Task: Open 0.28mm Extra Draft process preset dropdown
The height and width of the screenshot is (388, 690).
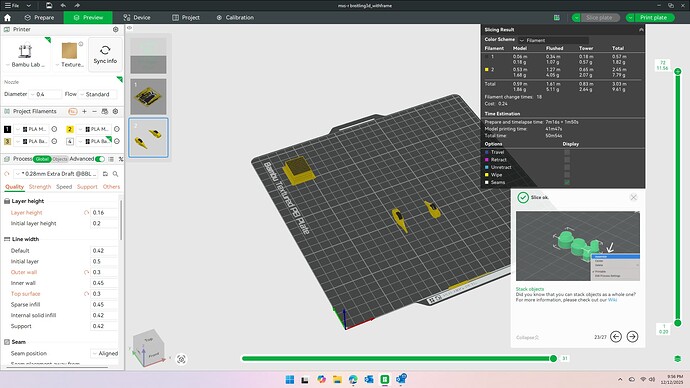Action: point(56,174)
